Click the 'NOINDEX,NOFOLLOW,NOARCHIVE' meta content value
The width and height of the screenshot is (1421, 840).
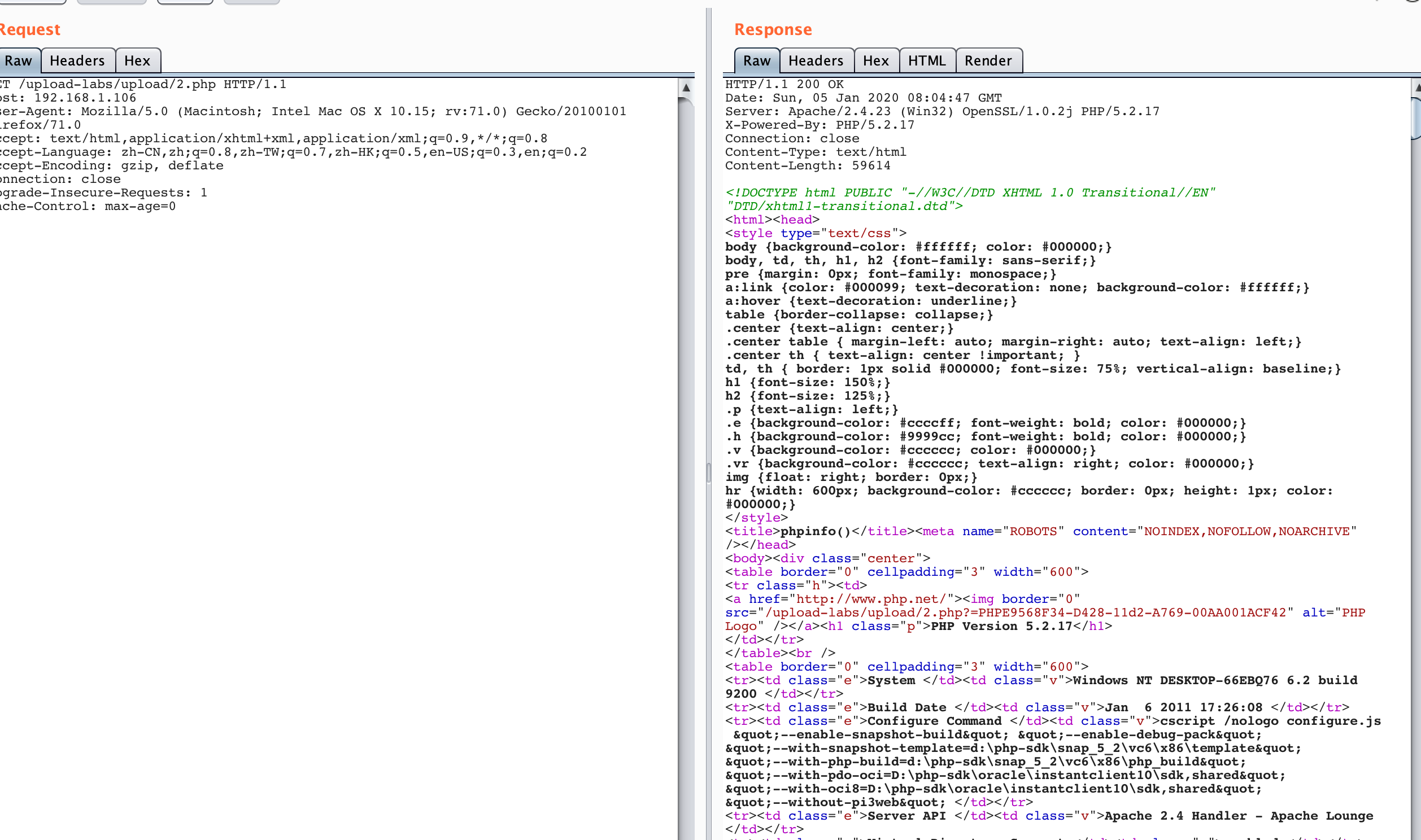(1247, 532)
